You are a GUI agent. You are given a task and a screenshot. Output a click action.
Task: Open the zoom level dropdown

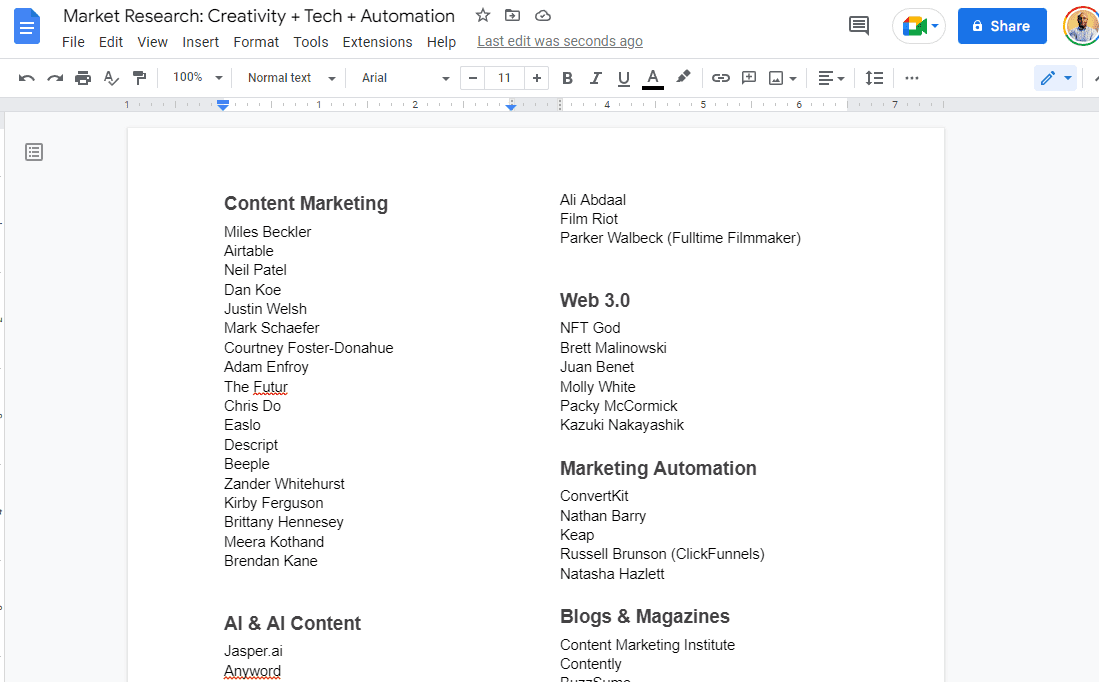coord(198,78)
